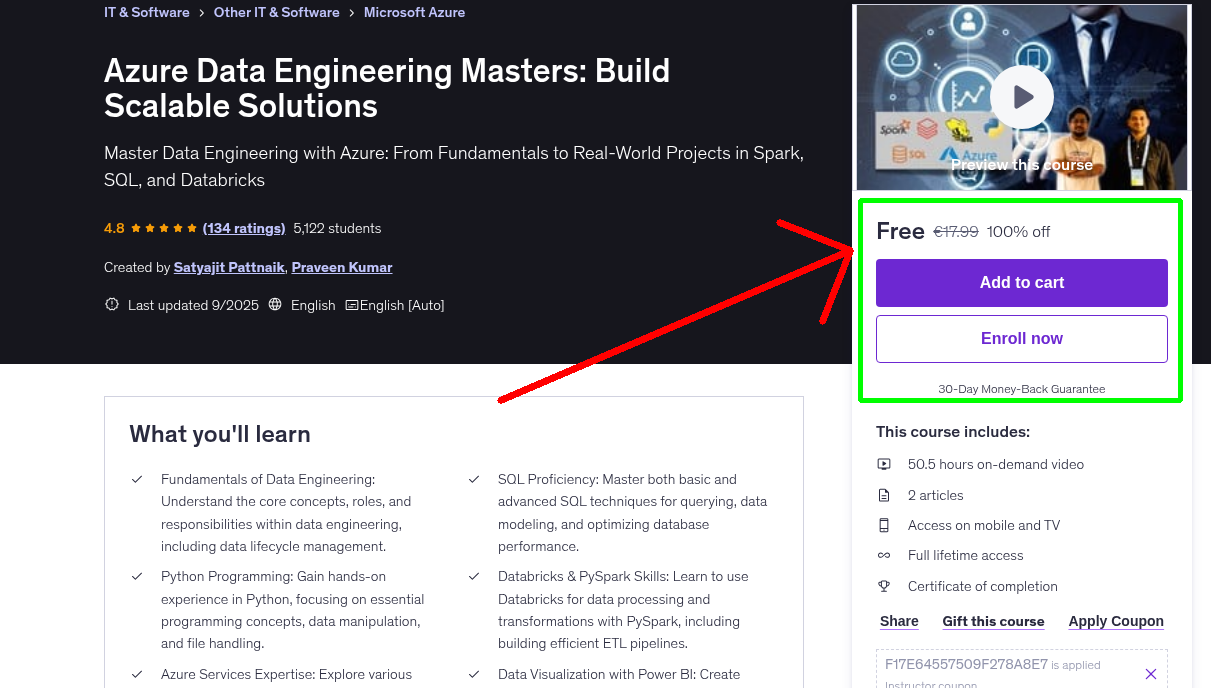Click the Enroll now button
This screenshot has width=1211, height=688.
click(1021, 338)
